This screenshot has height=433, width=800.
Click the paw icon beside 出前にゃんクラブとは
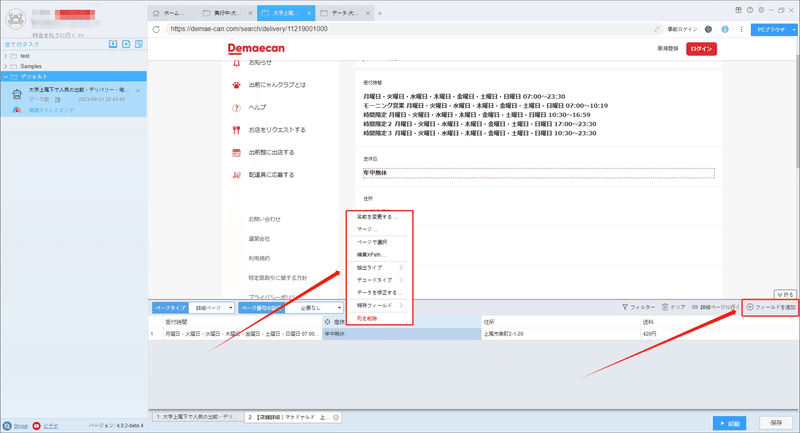click(x=236, y=85)
